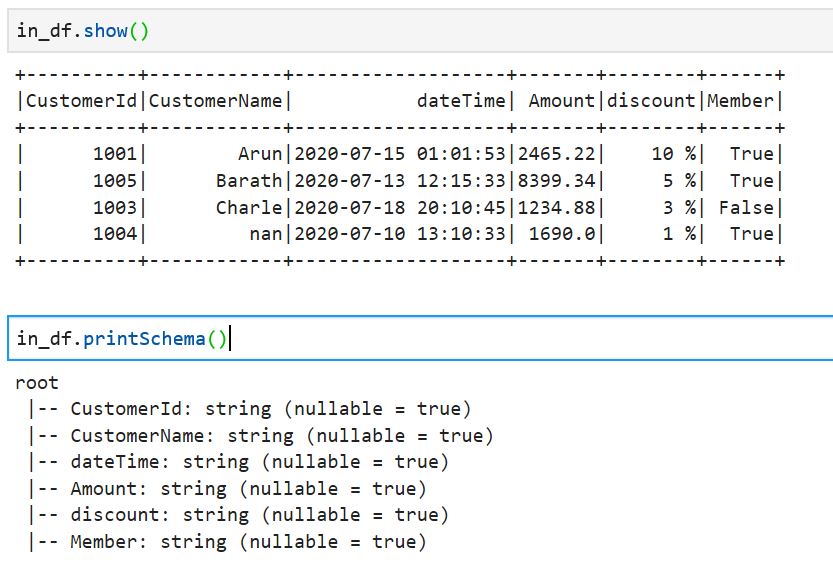Image resolution: width=833 pixels, height=569 pixels.
Task: Click the nan customer name value
Action: 266,234
